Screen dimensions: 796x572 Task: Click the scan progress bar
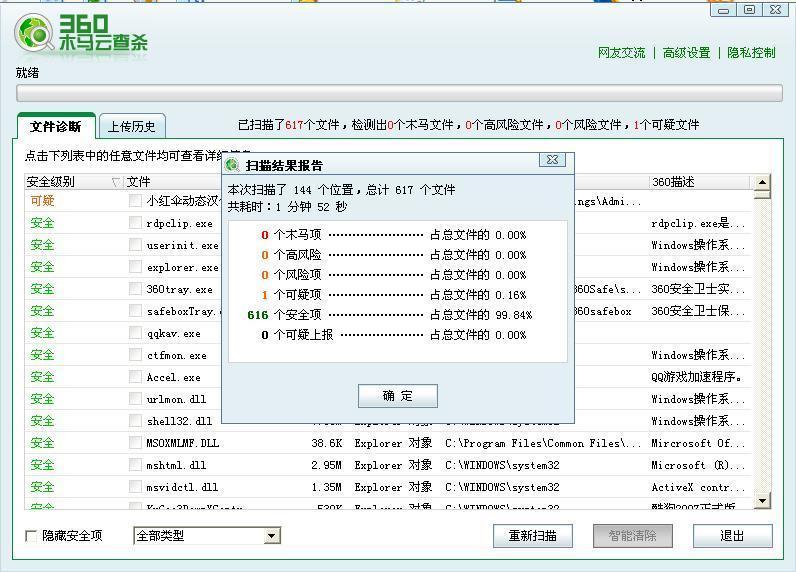399,93
